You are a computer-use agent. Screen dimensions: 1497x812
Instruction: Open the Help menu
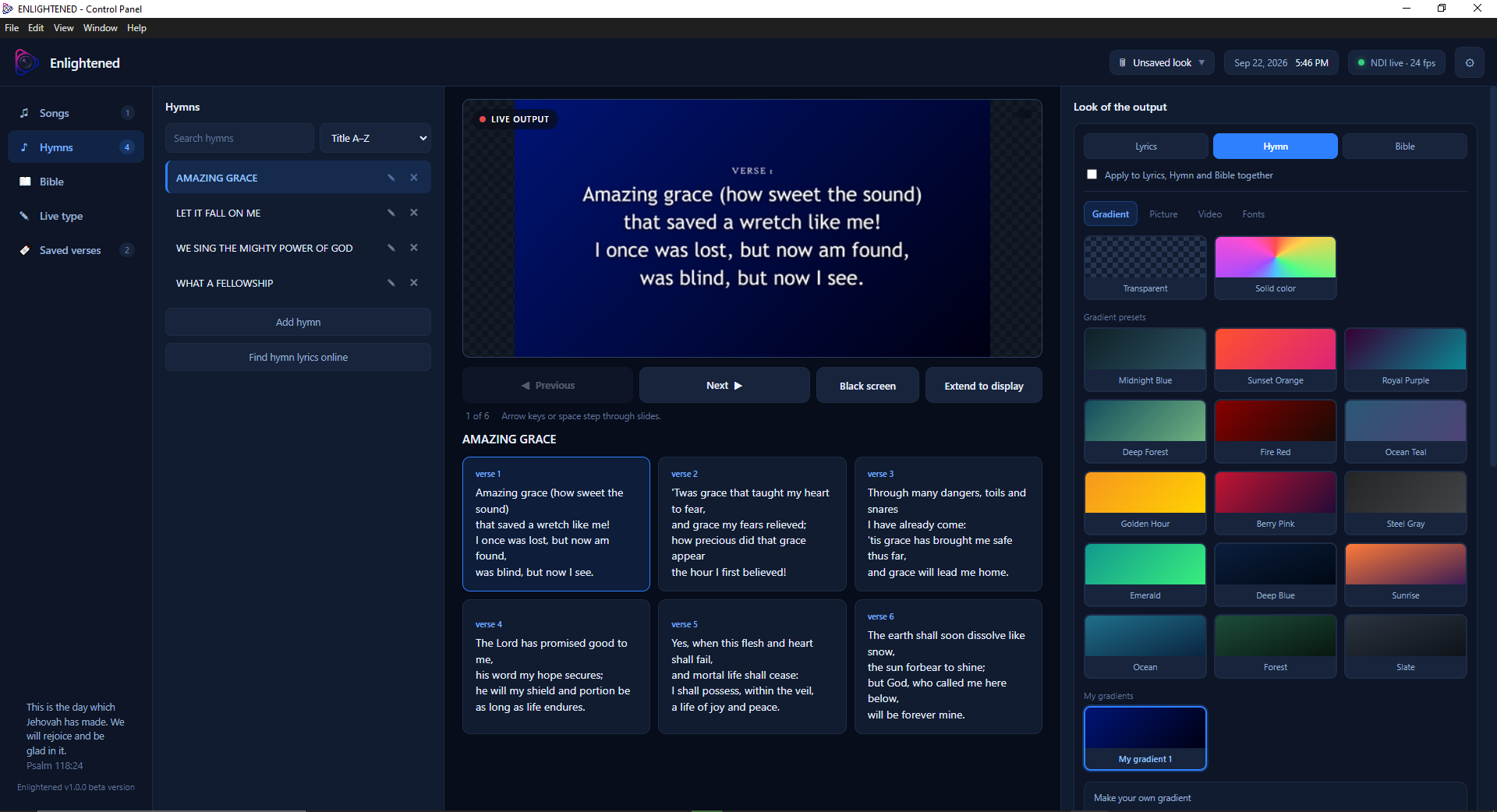(x=136, y=28)
